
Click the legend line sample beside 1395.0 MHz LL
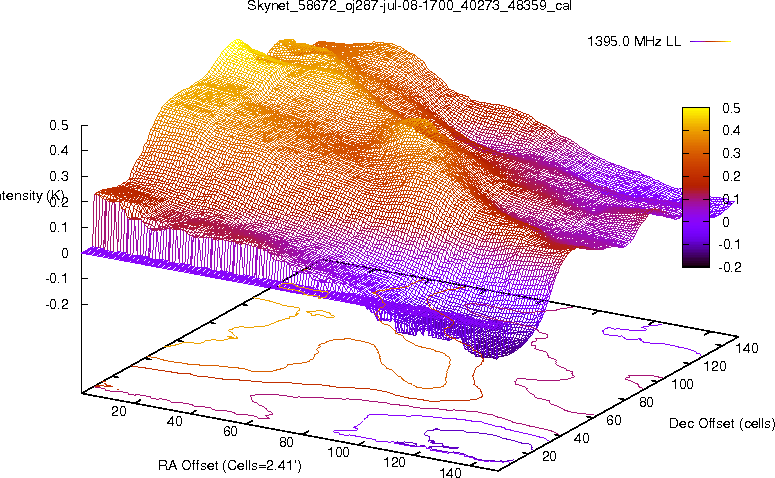[710, 42]
